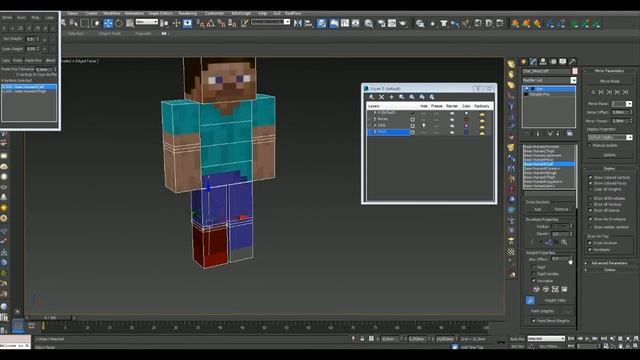Viewport: 640px width, 360px height.
Task: Collapse the Mirror Parameters rollout
Action: coord(609,71)
